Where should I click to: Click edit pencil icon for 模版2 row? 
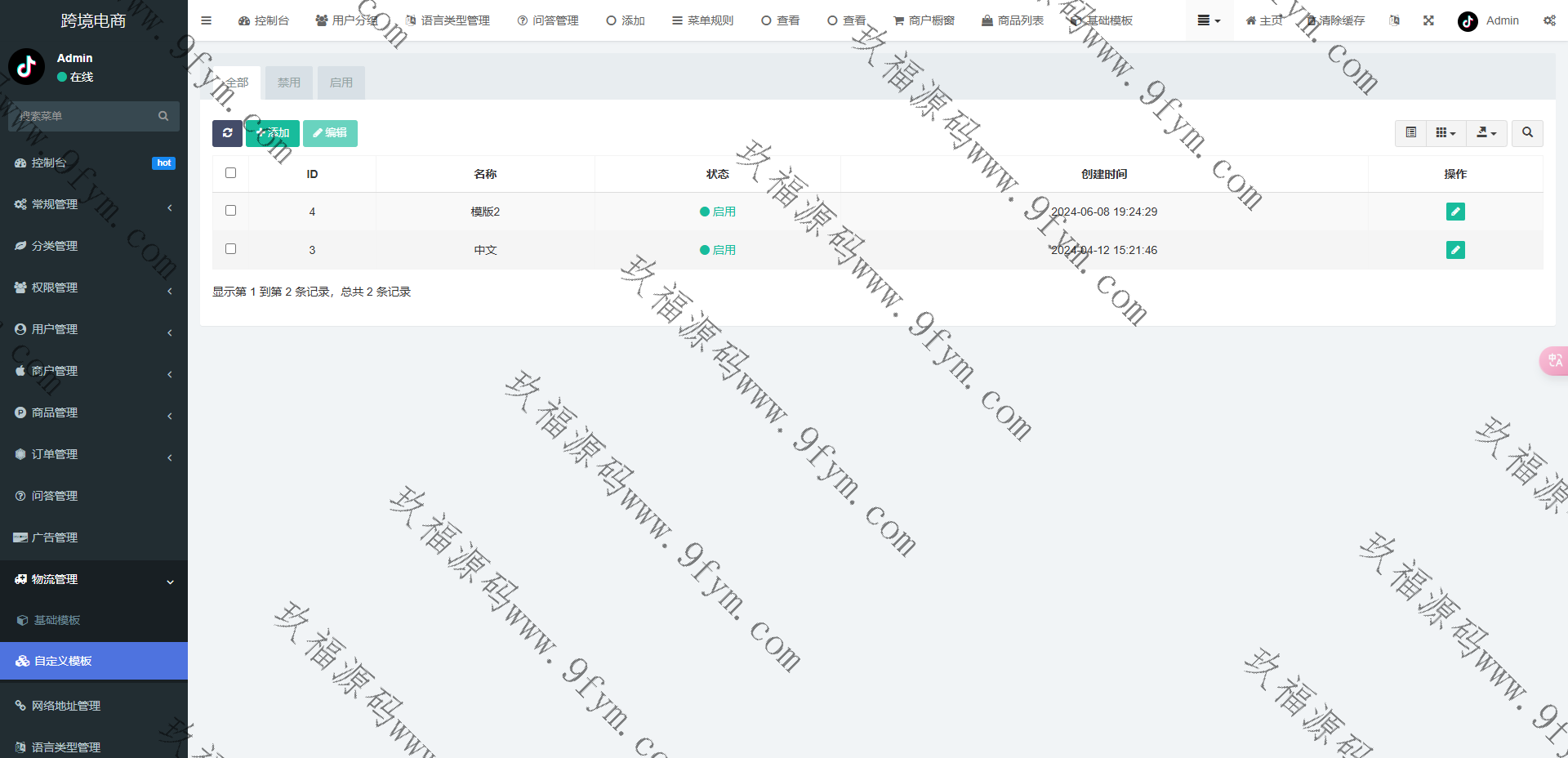click(1454, 212)
